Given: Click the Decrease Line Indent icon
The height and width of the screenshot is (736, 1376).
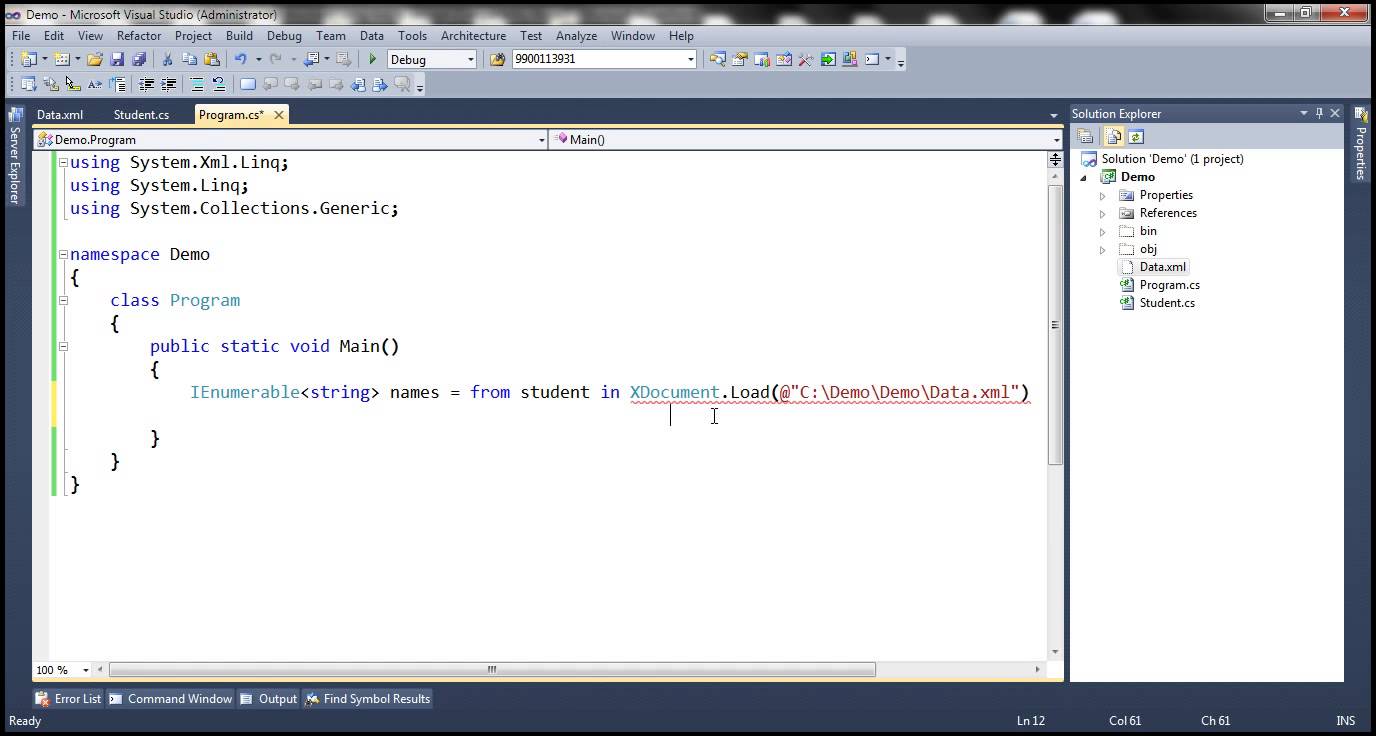Looking at the screenshot, I should tap(146, 84).
